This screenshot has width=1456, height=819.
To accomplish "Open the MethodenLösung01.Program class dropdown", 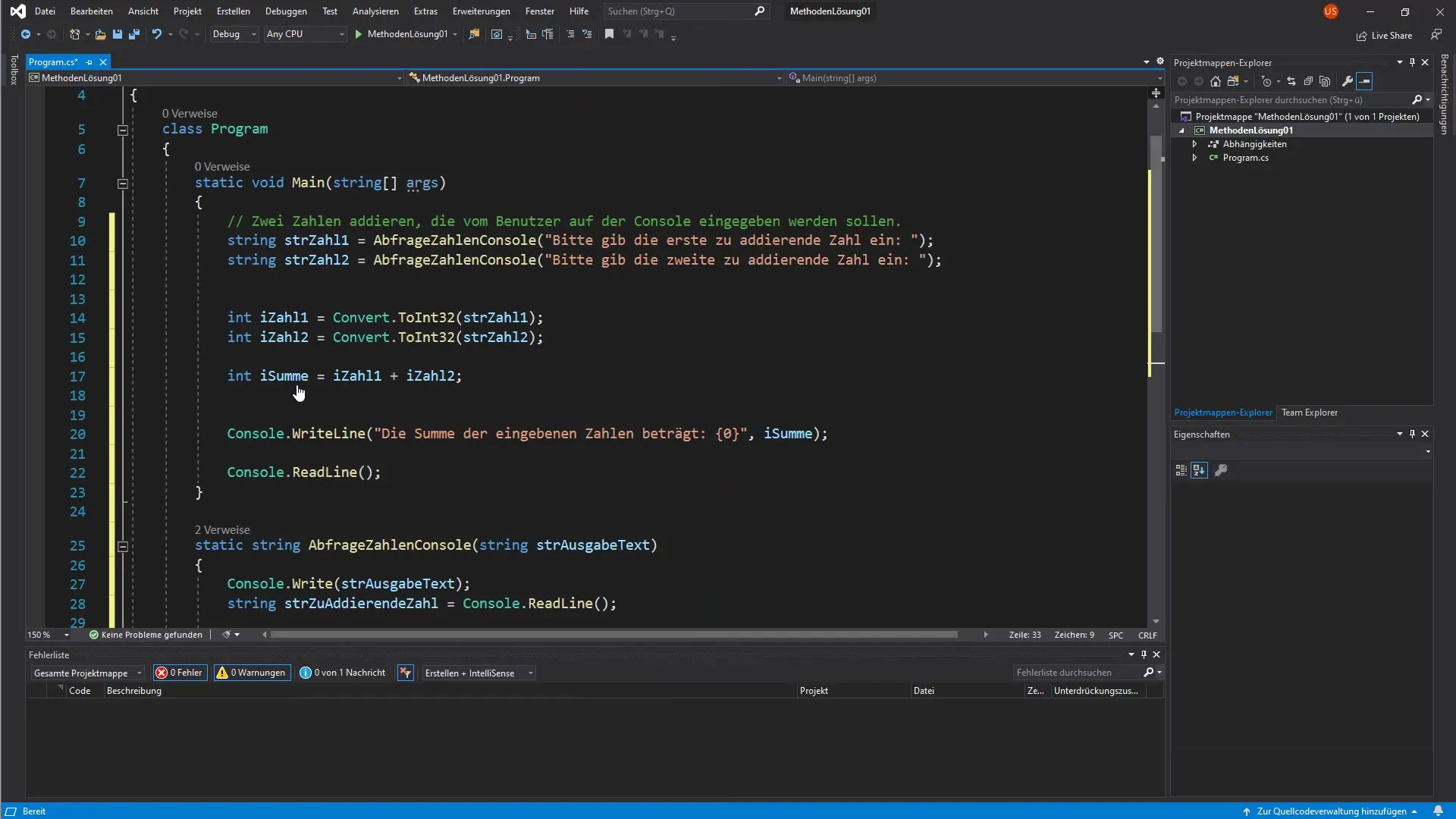I will pos(595,78).
